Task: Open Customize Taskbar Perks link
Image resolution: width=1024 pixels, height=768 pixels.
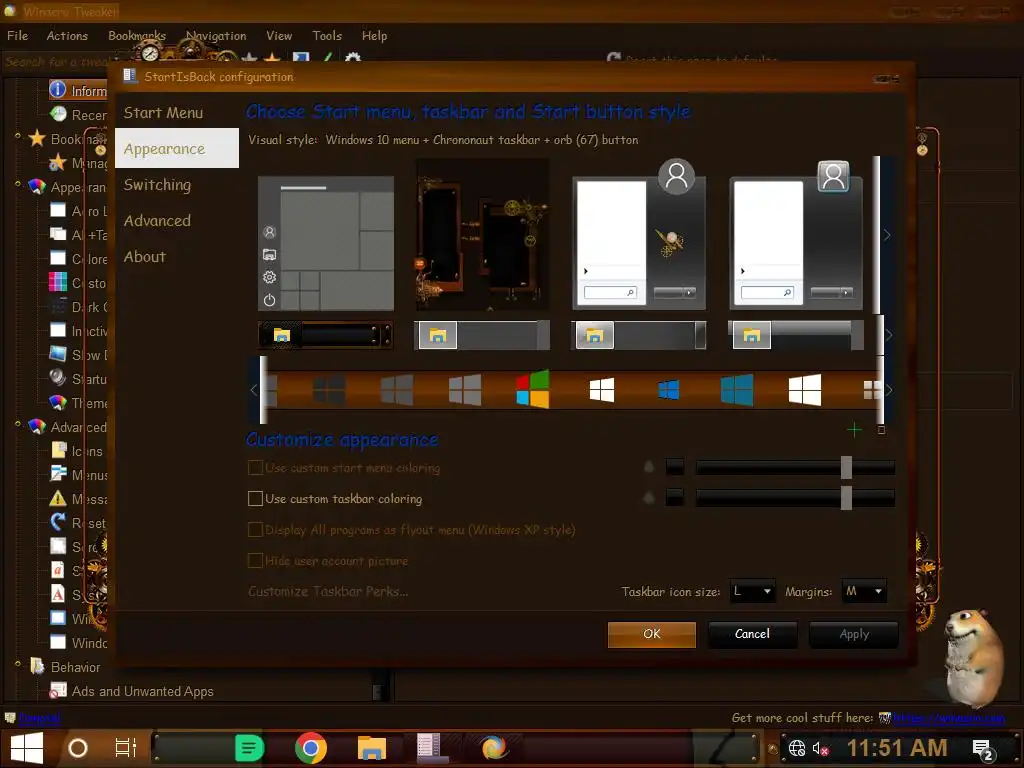Action: tap(328, 592)
